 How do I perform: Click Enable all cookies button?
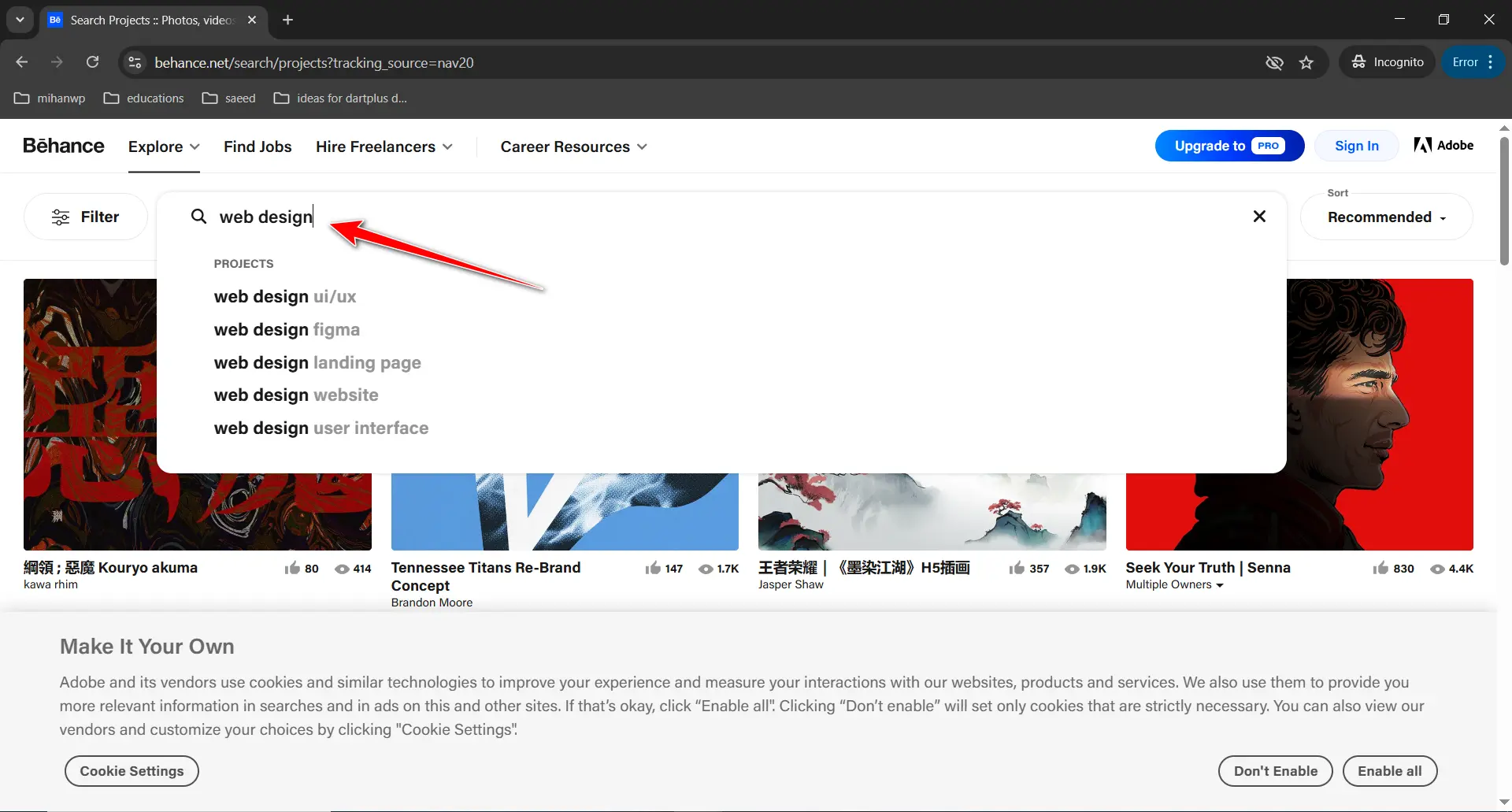(1389, 771)
